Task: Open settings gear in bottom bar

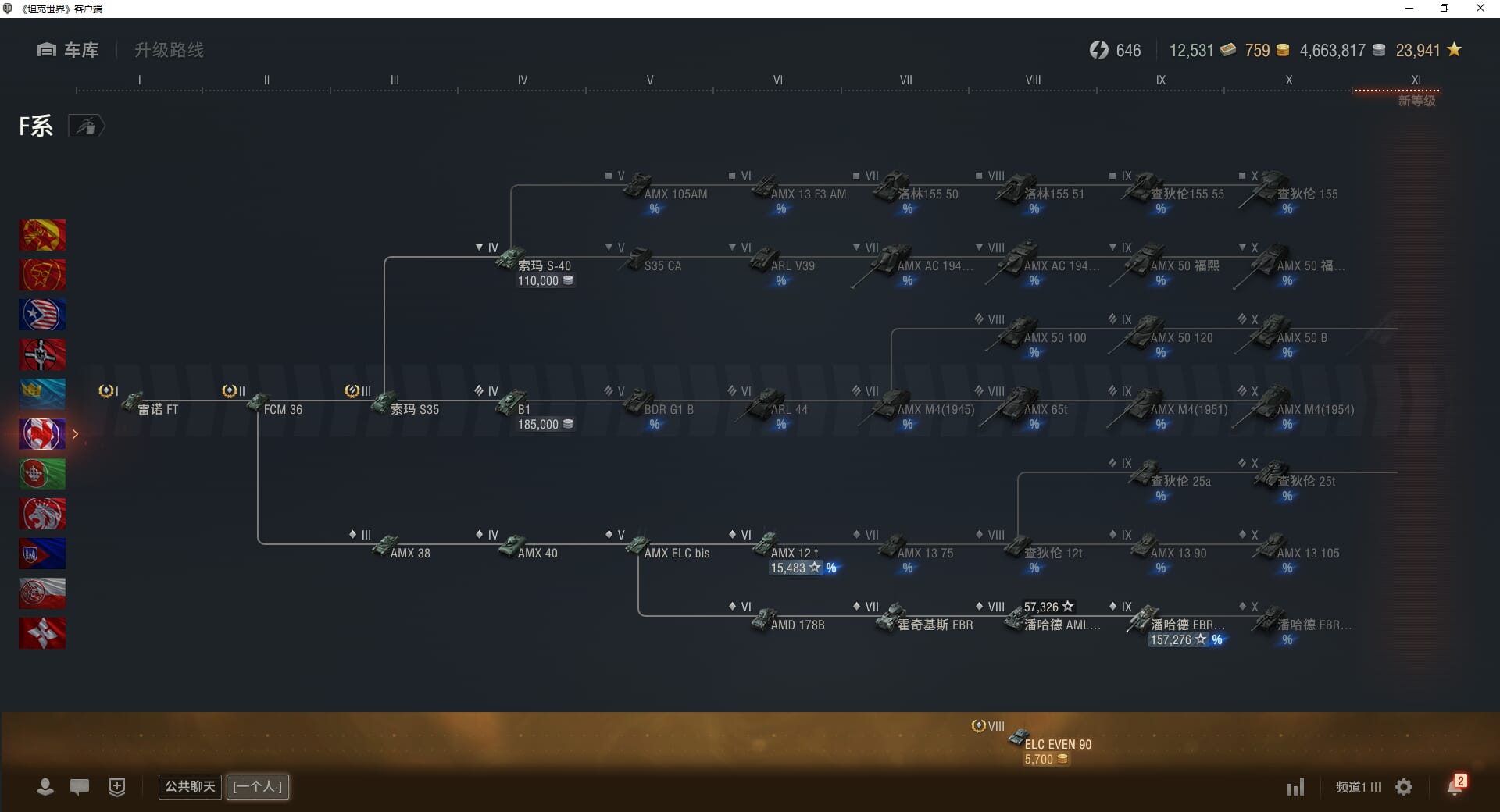Action: [1404, 787]
